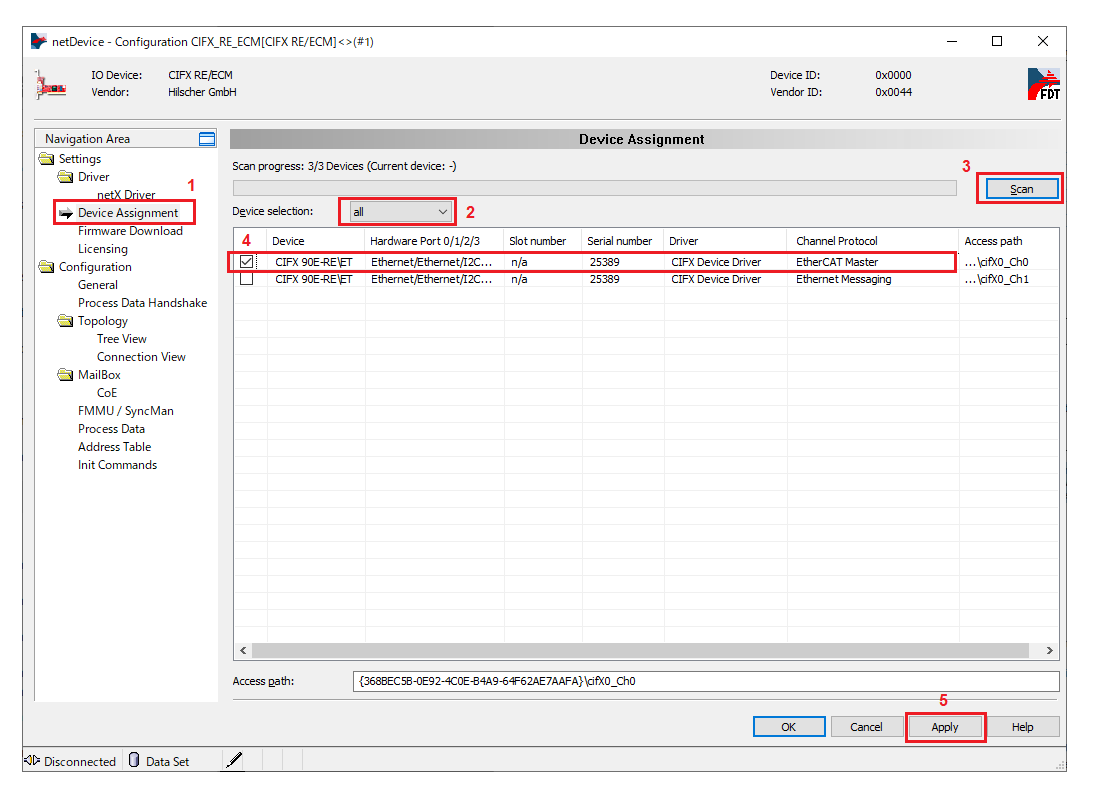Screen dimensions: 1093x793
Task: Click the Disconnected status icon
Action: point(31,761)
